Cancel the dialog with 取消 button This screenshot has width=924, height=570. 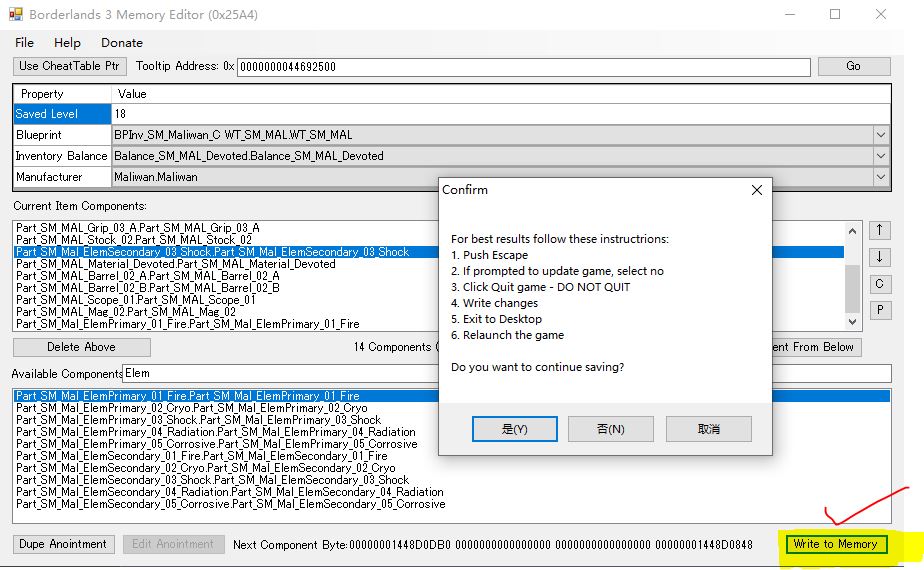click(709, 429)
